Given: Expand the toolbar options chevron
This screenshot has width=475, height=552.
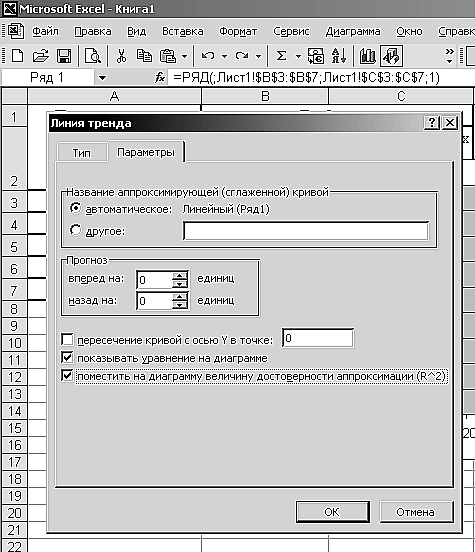Looking at the screenshot, I should [449, 56].
